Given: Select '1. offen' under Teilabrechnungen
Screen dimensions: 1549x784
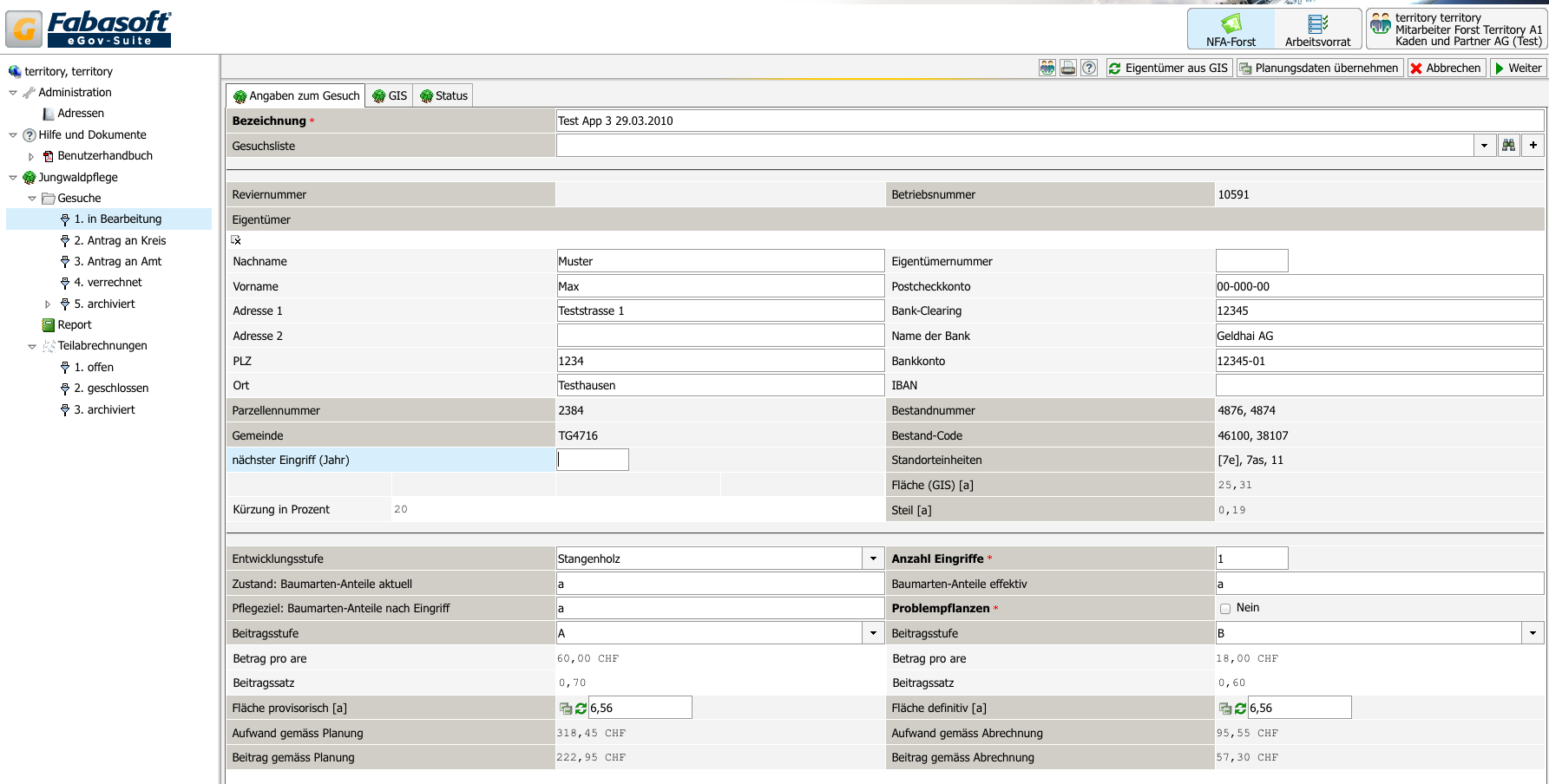Looking at the screenshot, I should pyautogui.click(x=86, y=368).
